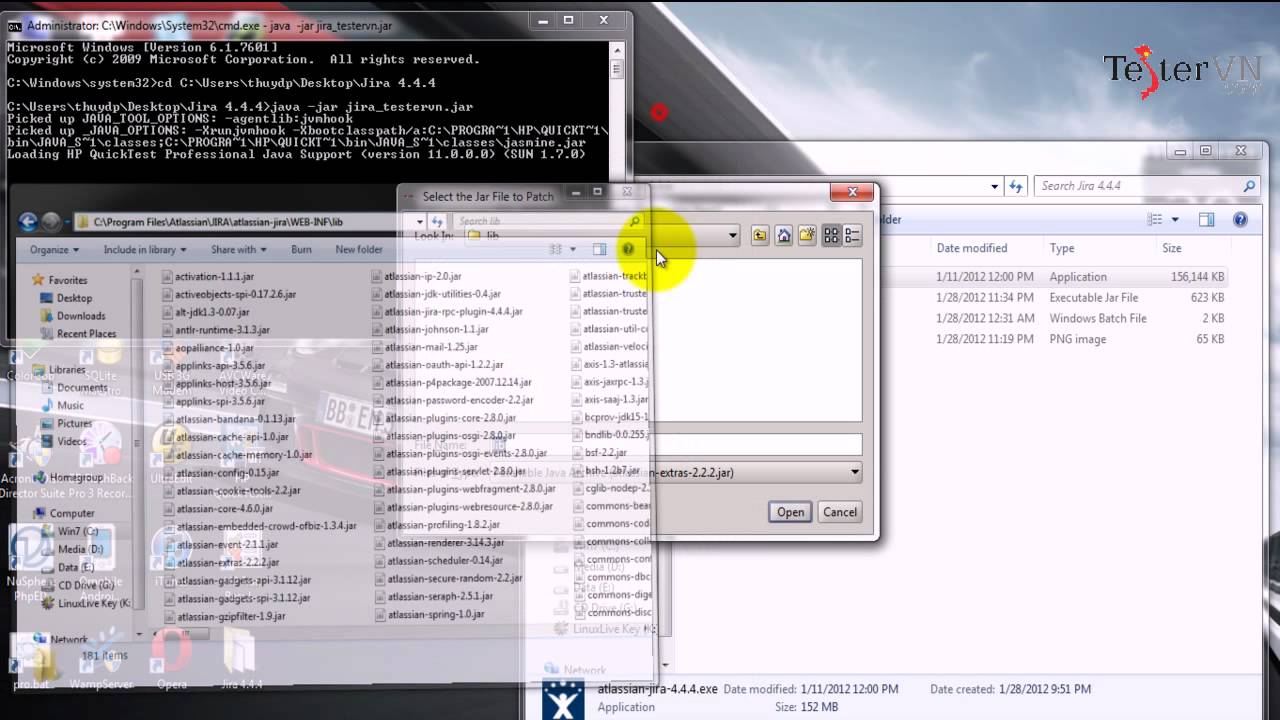Select atlassian-spring-1.0.jar file
Screen dimensions: 1280x720
[434, 614]
